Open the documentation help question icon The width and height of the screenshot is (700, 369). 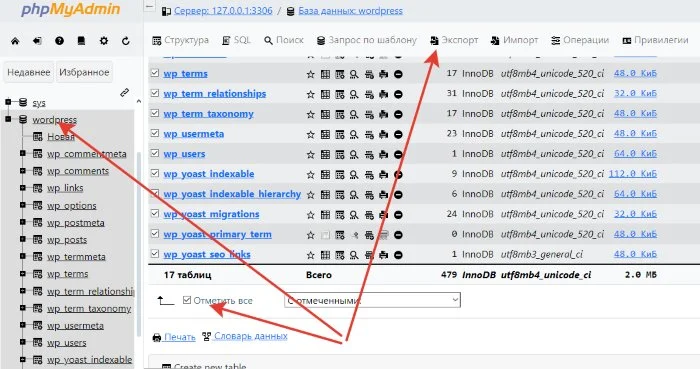point(59,41)
